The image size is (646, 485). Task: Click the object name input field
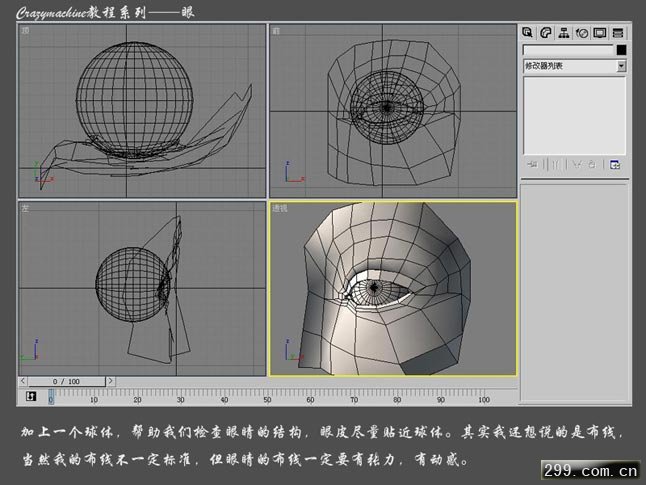[x=569, y=50]
